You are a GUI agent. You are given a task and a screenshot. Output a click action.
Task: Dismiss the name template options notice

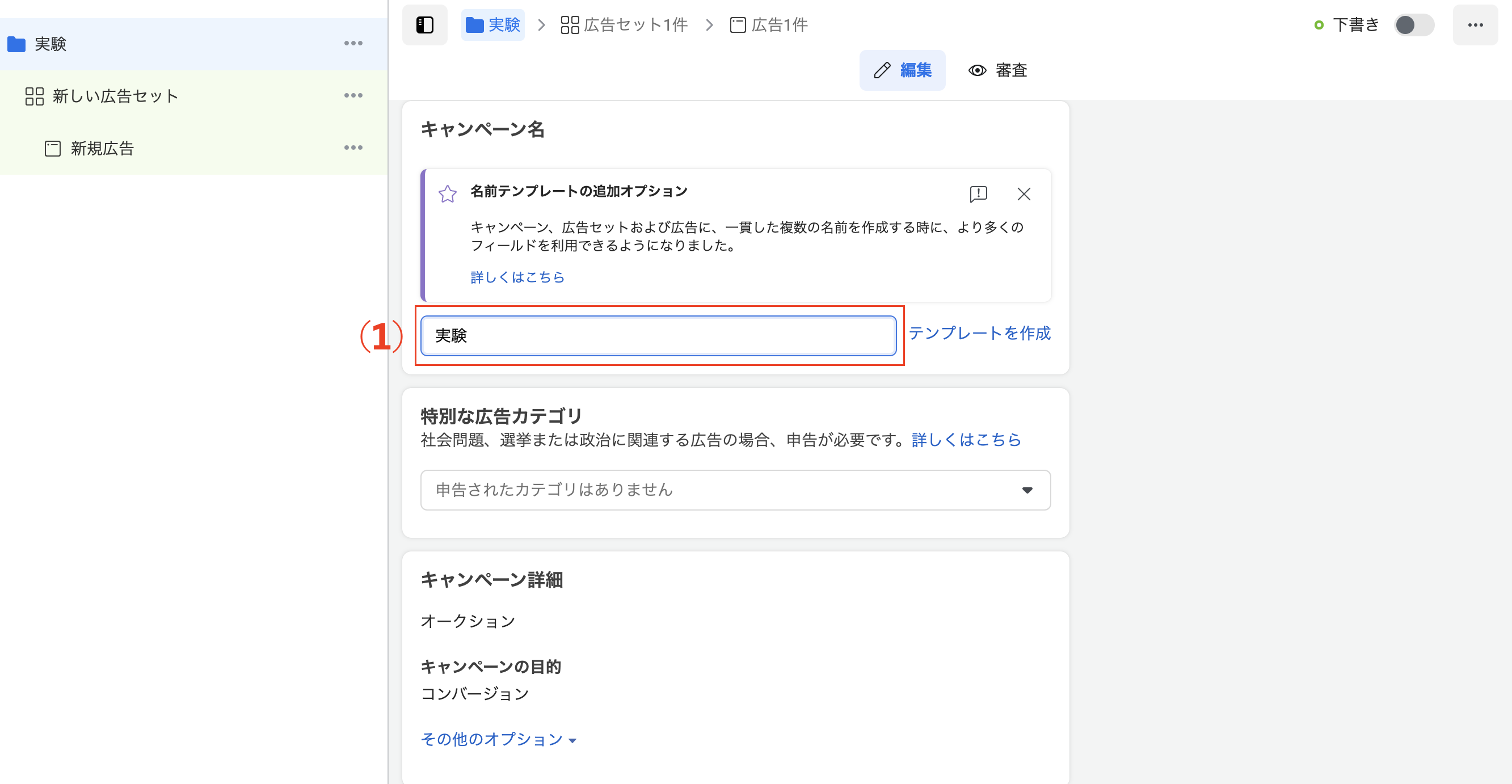pyautogui.click(x=1024, y=193)
